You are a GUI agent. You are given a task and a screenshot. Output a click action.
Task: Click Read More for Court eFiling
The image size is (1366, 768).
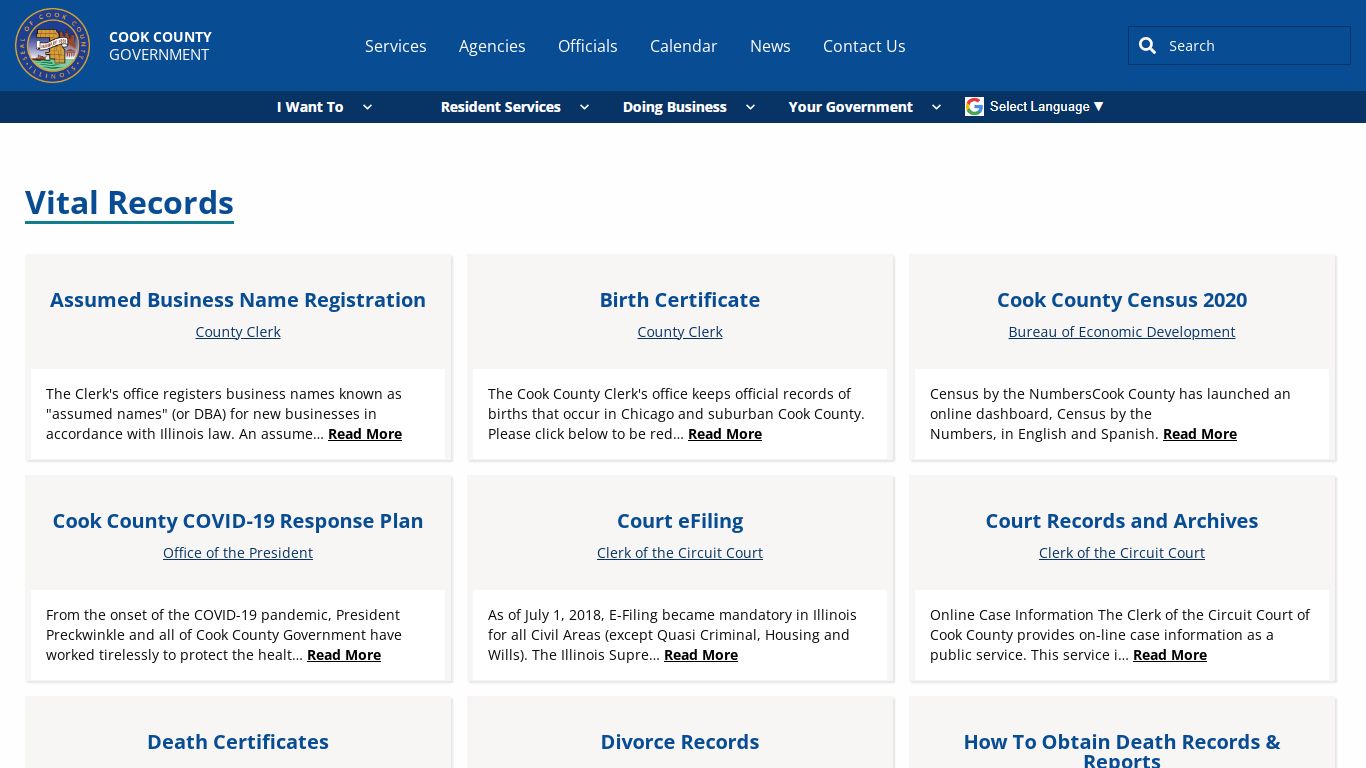tap(700, 654)
